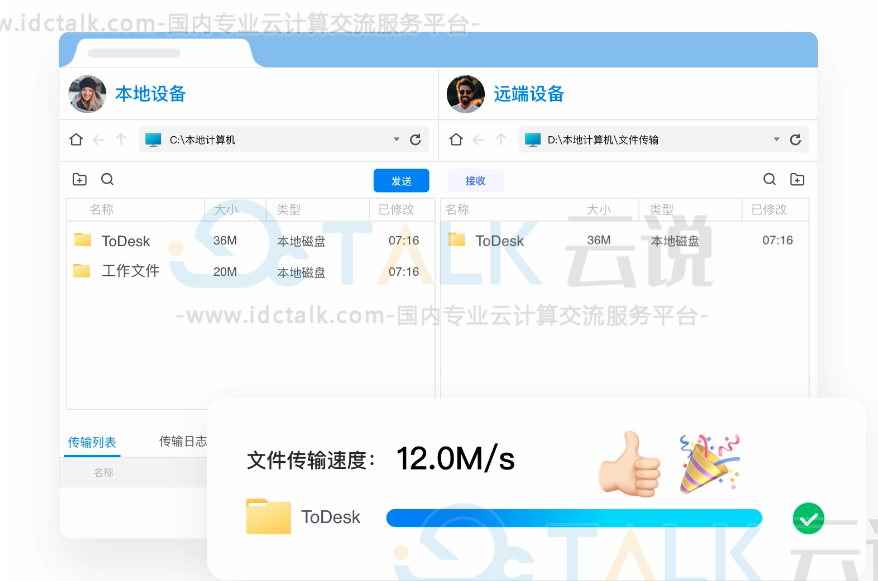Click the local device user avatar

(87, 94)
